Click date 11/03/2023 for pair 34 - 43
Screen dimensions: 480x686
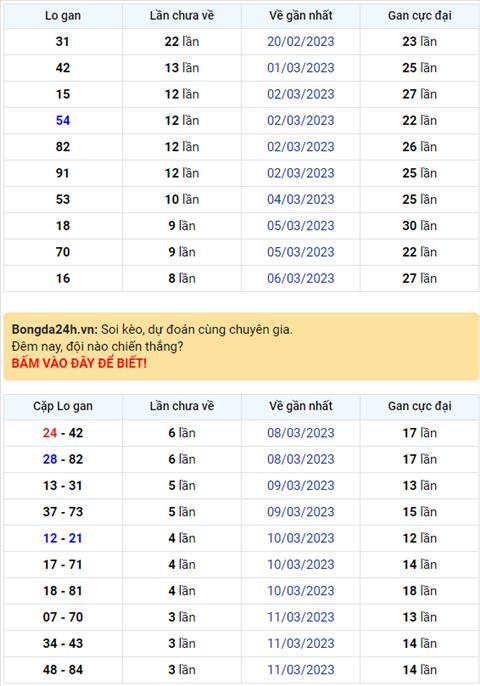301,643
